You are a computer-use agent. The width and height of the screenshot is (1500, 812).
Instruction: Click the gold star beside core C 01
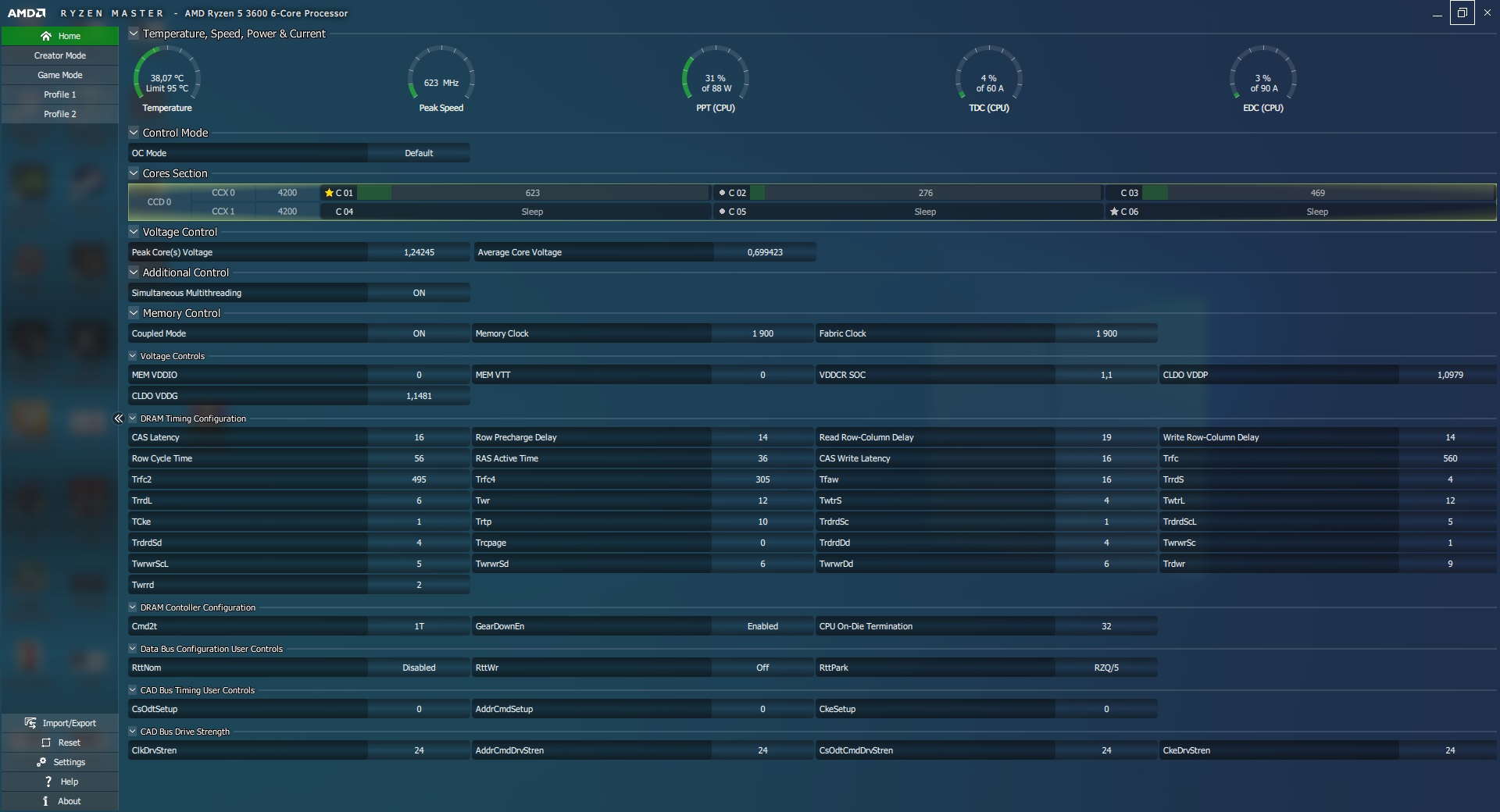pos(329,193)
